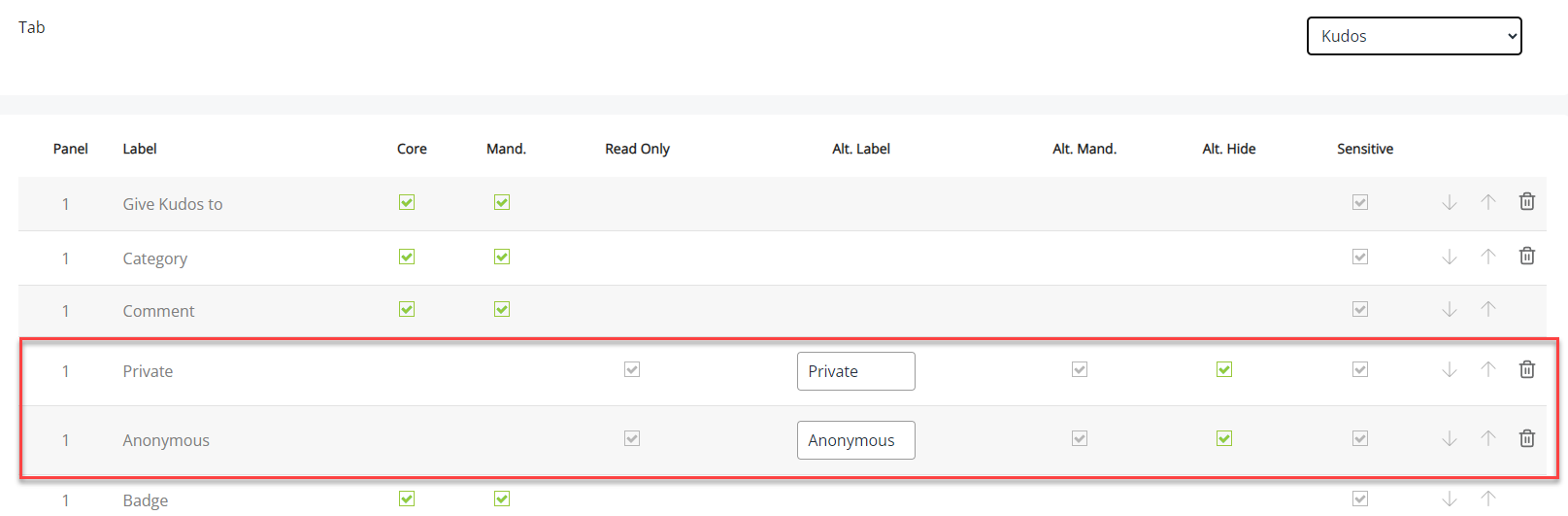Uncheck Mand. checkbox for Category row
Screen dimensions: 1568x516
pos(502,257)
